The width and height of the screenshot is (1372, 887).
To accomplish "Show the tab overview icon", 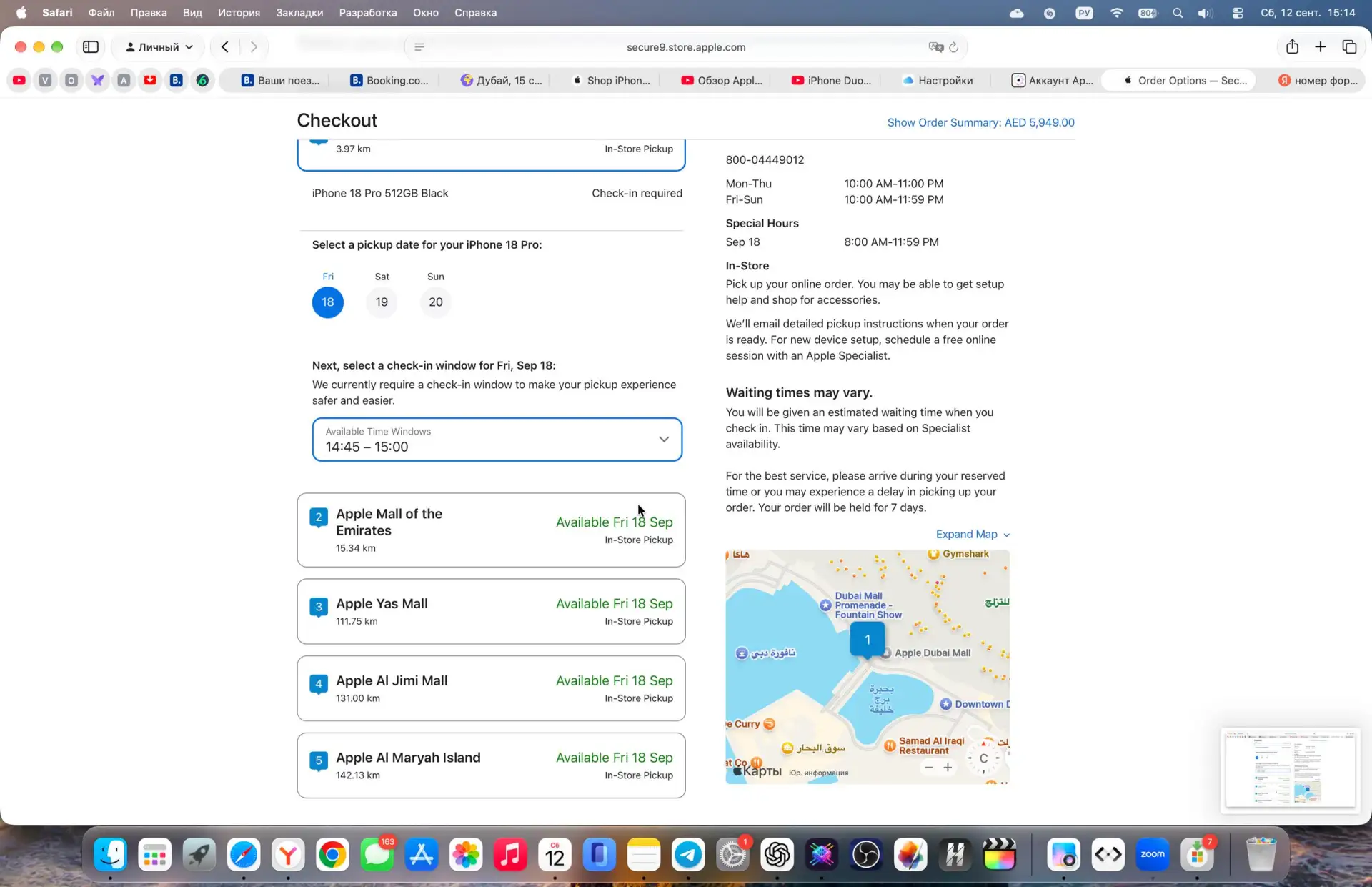I will click(1349, 47).
